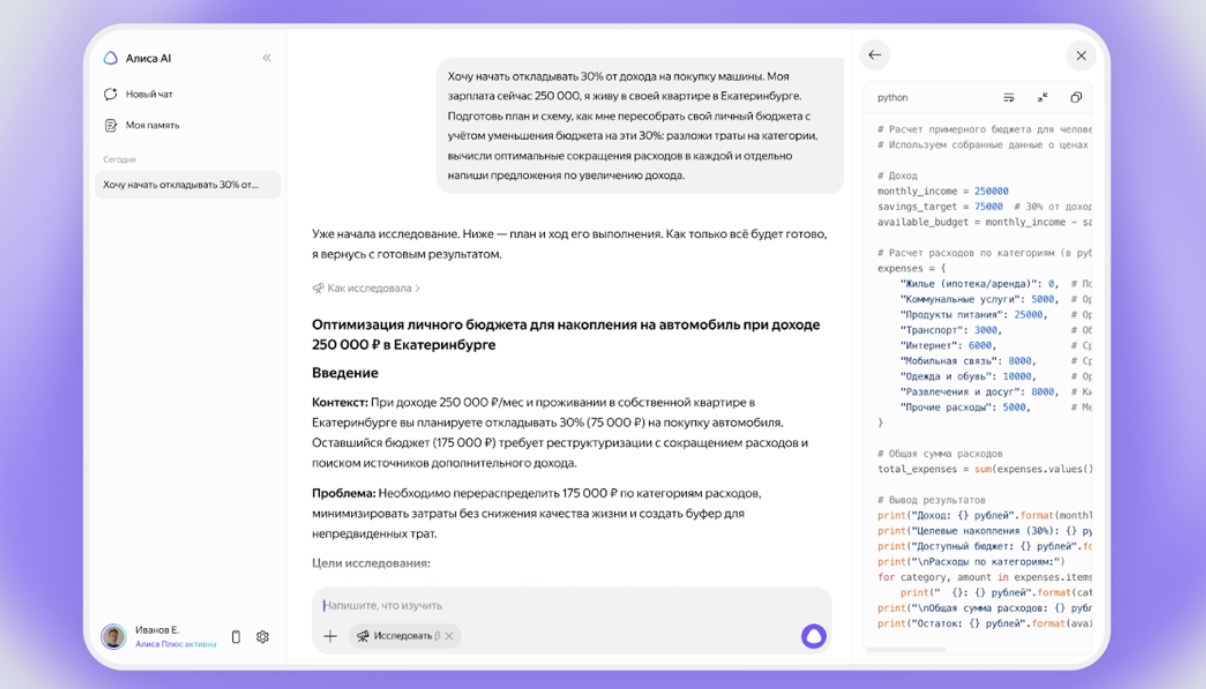Open Моя память section
The image size is (1206, 689).
[x=152, y=125]
